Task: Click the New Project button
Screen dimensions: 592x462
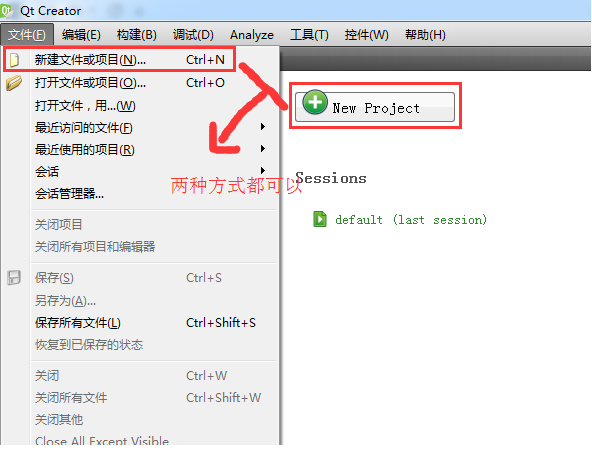Action: point(375,107)
